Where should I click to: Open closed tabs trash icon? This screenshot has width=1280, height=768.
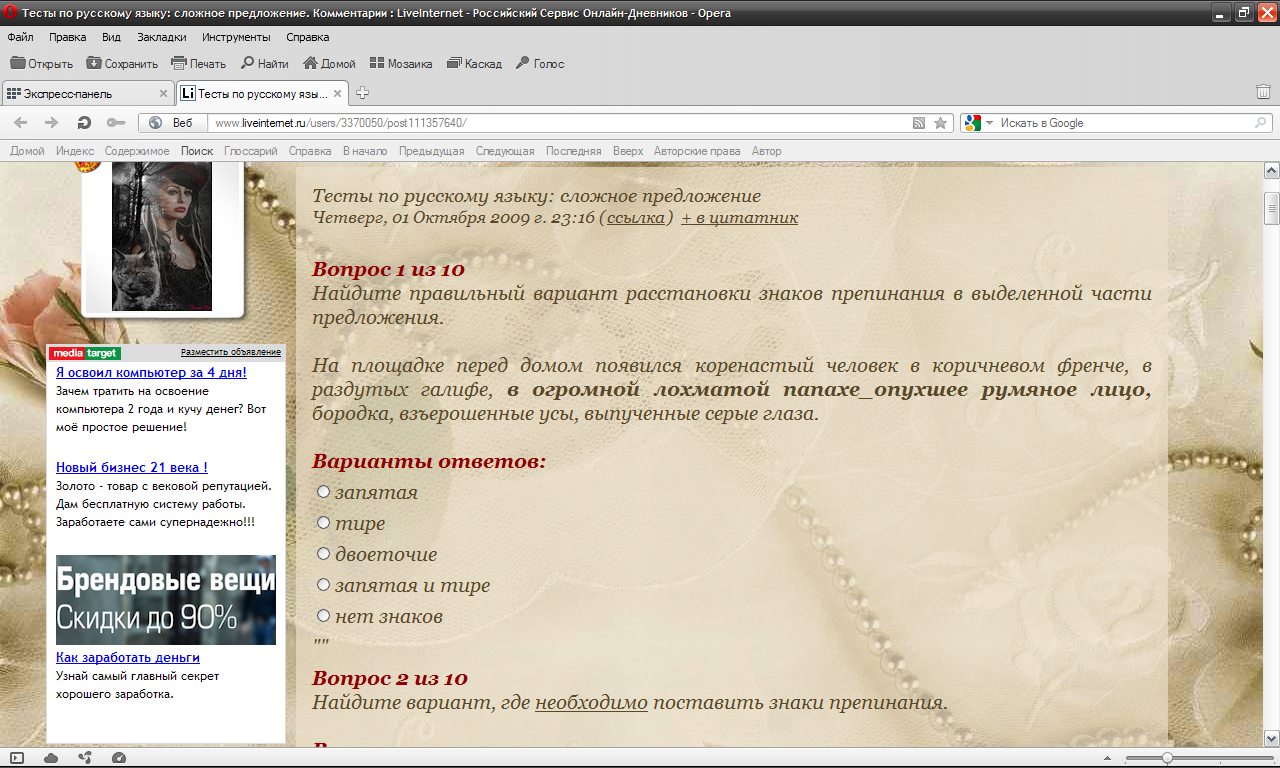(x=1263, y=92)
